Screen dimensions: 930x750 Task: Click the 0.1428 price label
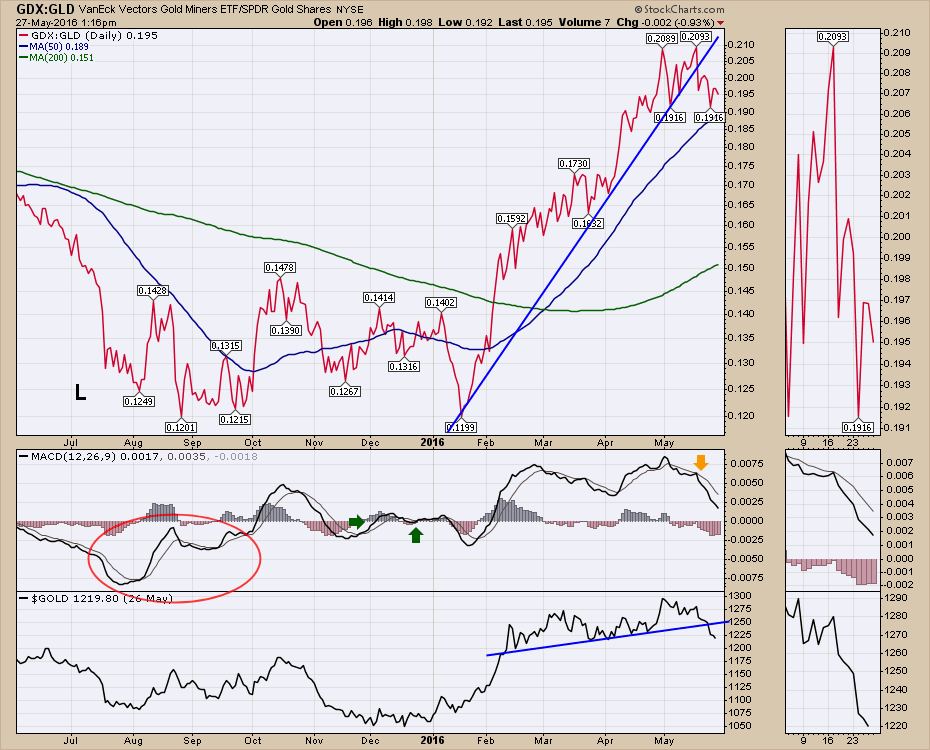tap(153, 291)
